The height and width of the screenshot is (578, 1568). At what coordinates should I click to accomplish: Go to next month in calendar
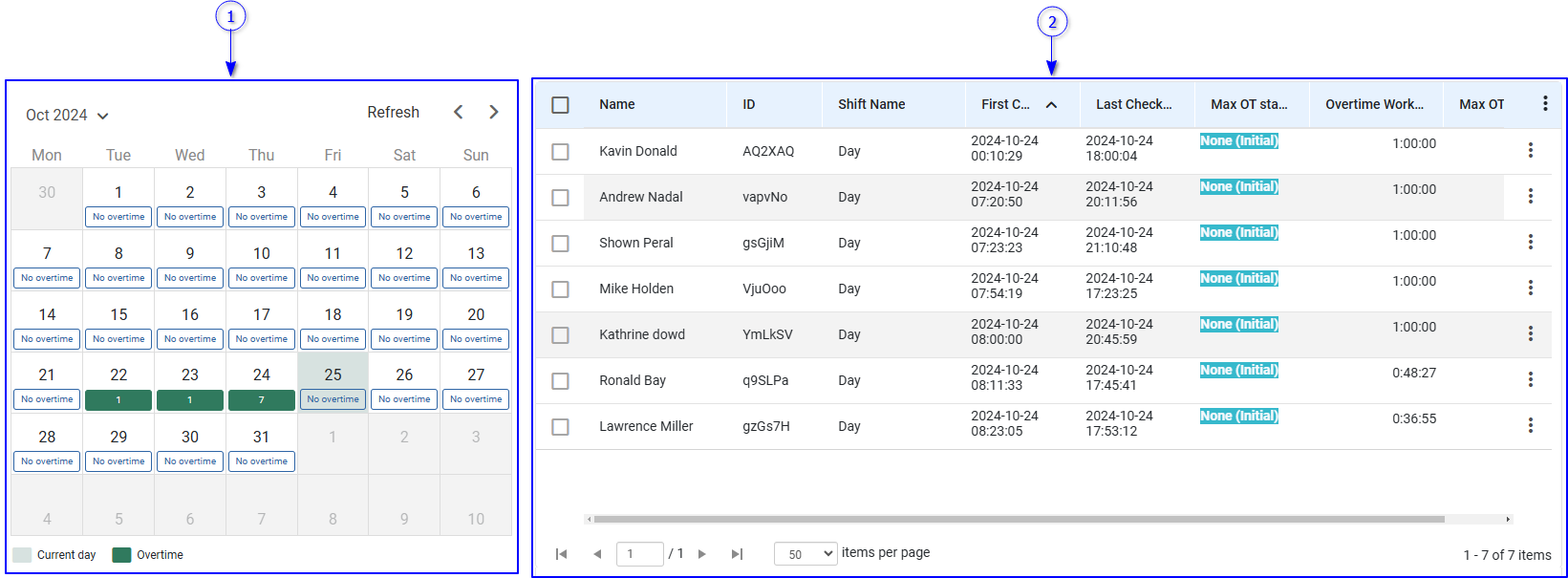(493, 113)
